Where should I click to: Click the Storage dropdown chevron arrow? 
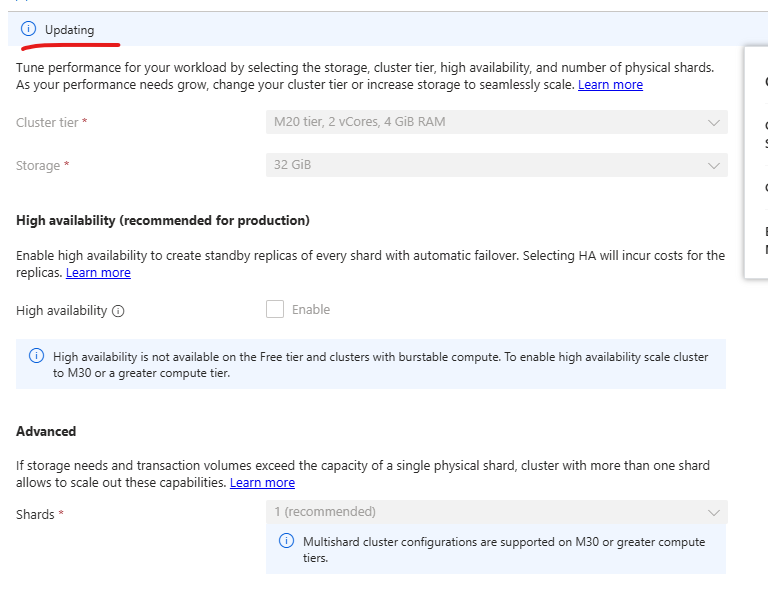click(713, 165)
